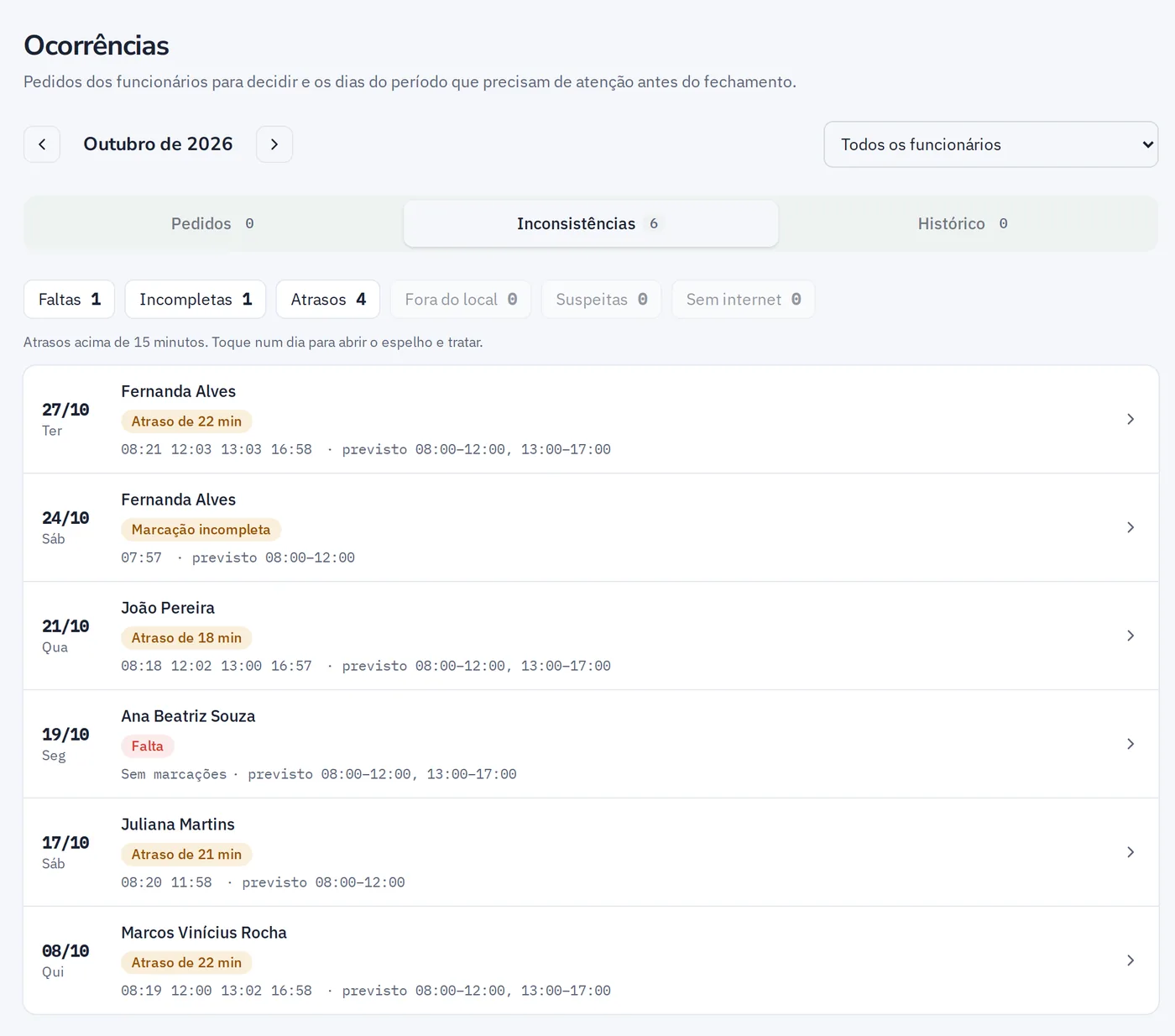Open chevron on Fernanda Alves 27/10 row
This screenshot has height=1036, width=1175.
[1131, 419]
